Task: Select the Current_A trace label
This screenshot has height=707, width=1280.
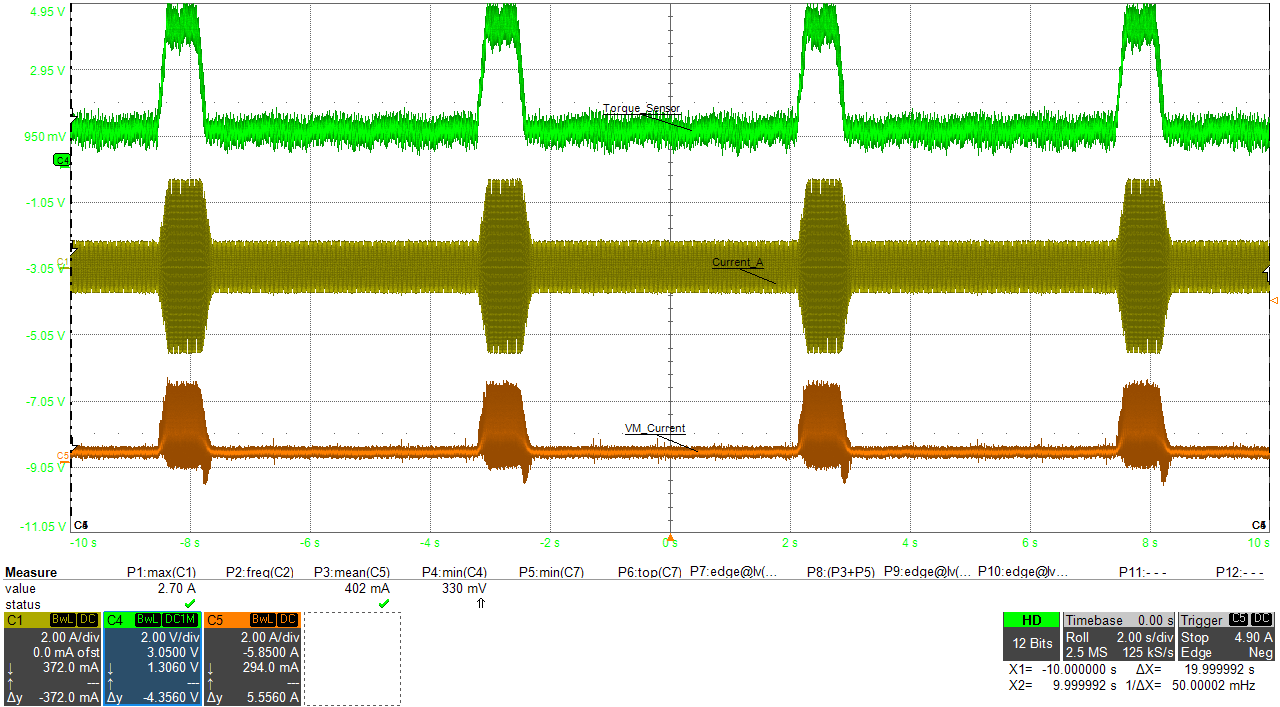Action: pyautogui.click(x=737, y=263)
